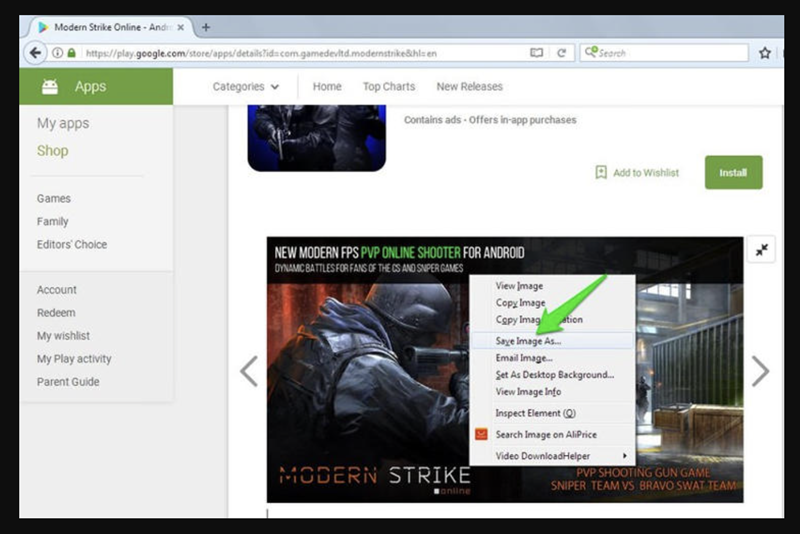Open My wishlist in the sidebar
Viewport: 800px width, 534px height.
[x=63, y=336]
